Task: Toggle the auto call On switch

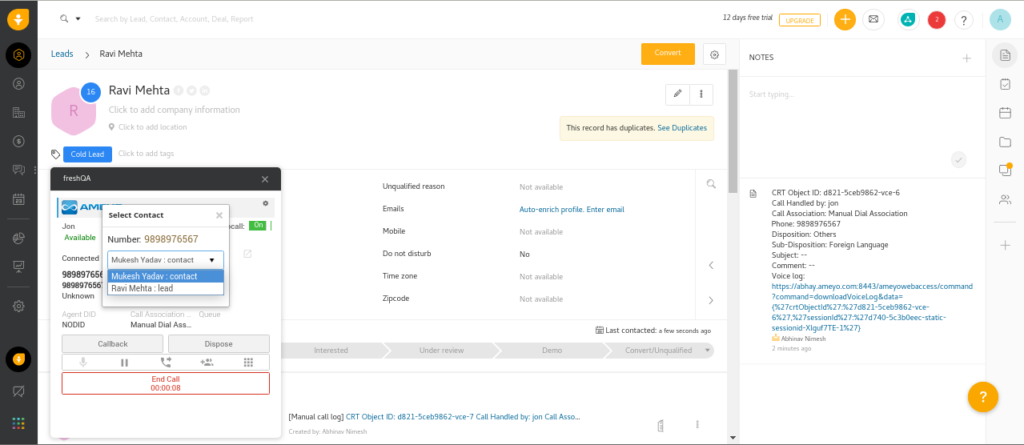Action: (260, 225)
